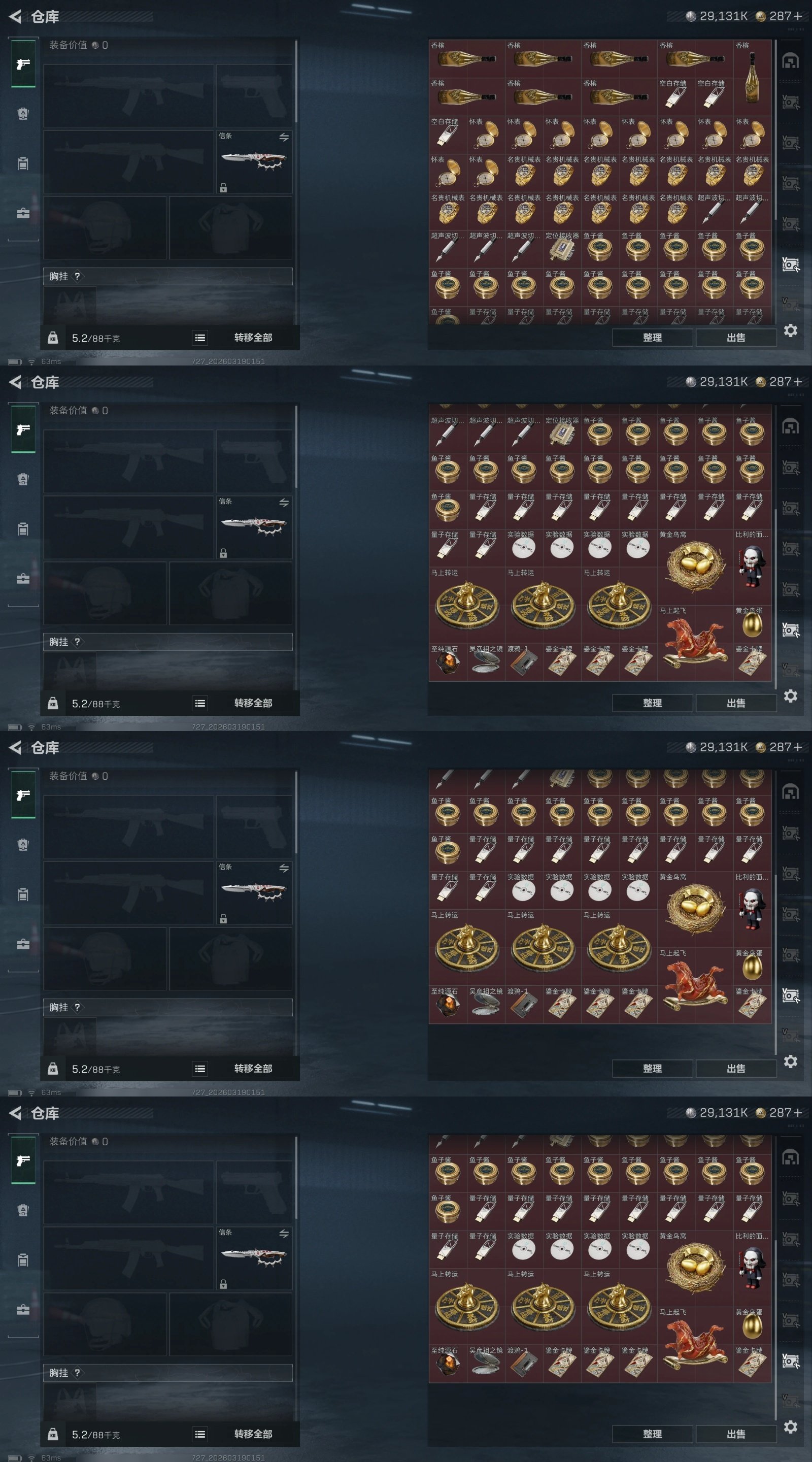Open the settings gear in the bottommost screenshot

point(791,1426)
